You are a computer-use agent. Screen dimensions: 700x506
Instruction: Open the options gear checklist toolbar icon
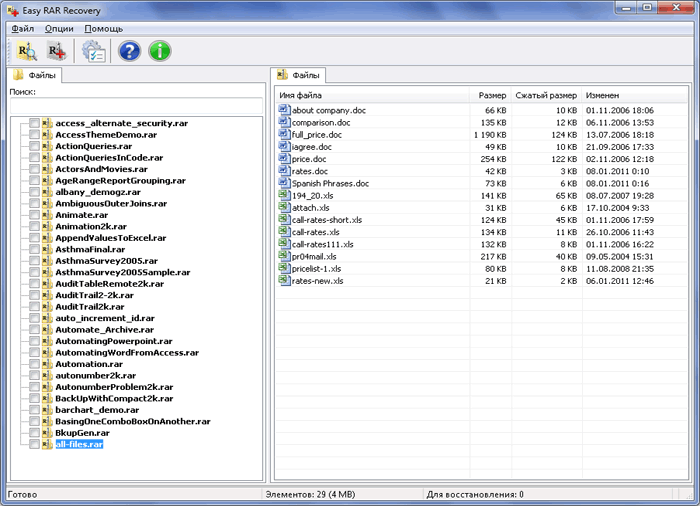click(94, 51)
